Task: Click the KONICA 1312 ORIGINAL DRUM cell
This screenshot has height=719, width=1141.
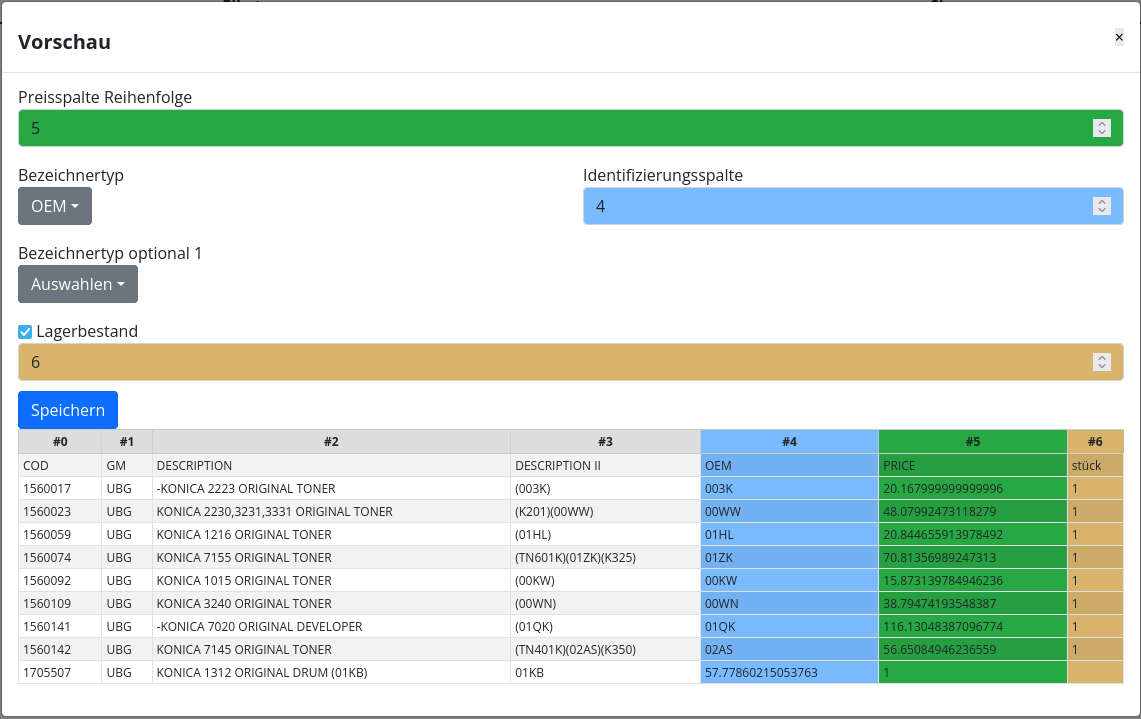Action: click(x=331, y=673)
